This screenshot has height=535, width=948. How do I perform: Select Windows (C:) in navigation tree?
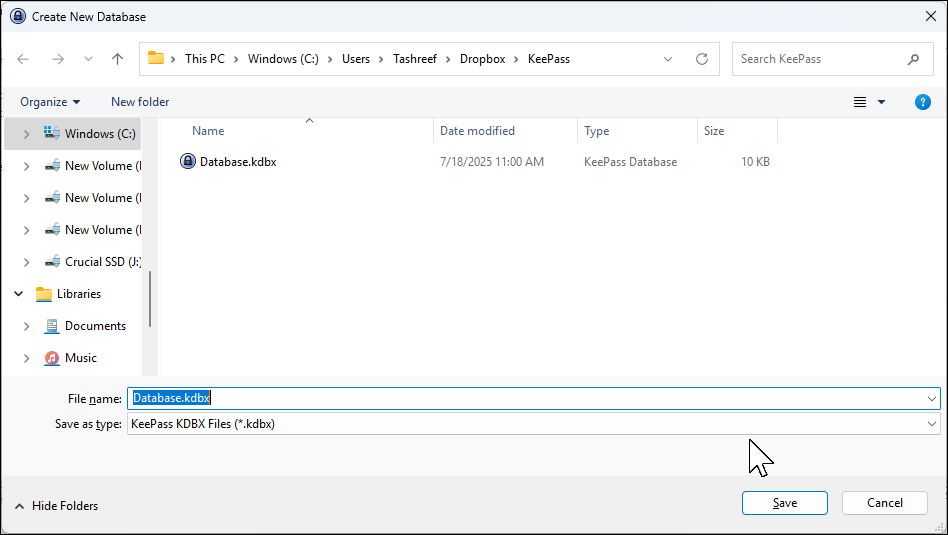(100, 134)
